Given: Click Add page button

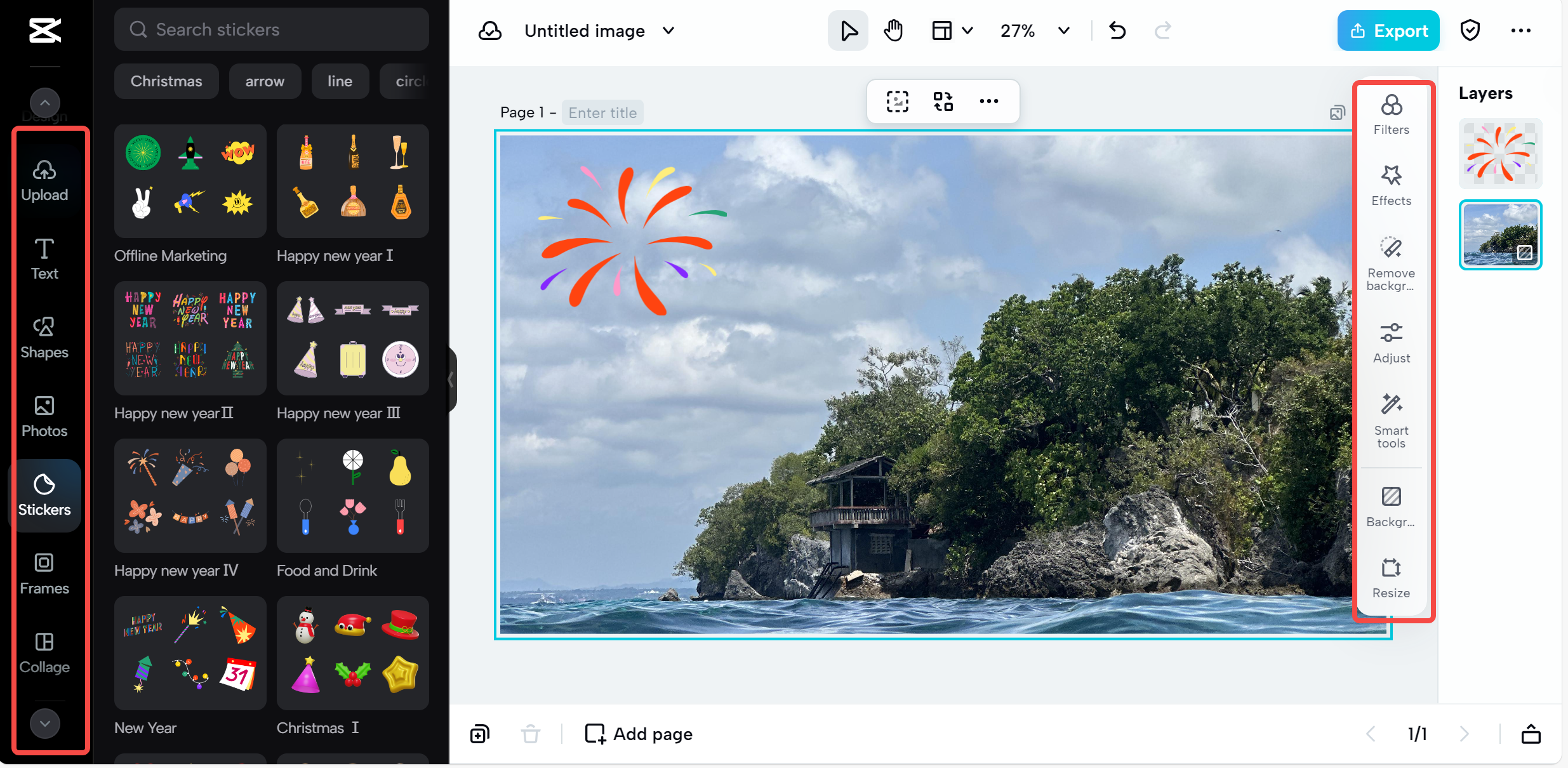Looking at the screenshot, I should [639, 734].
